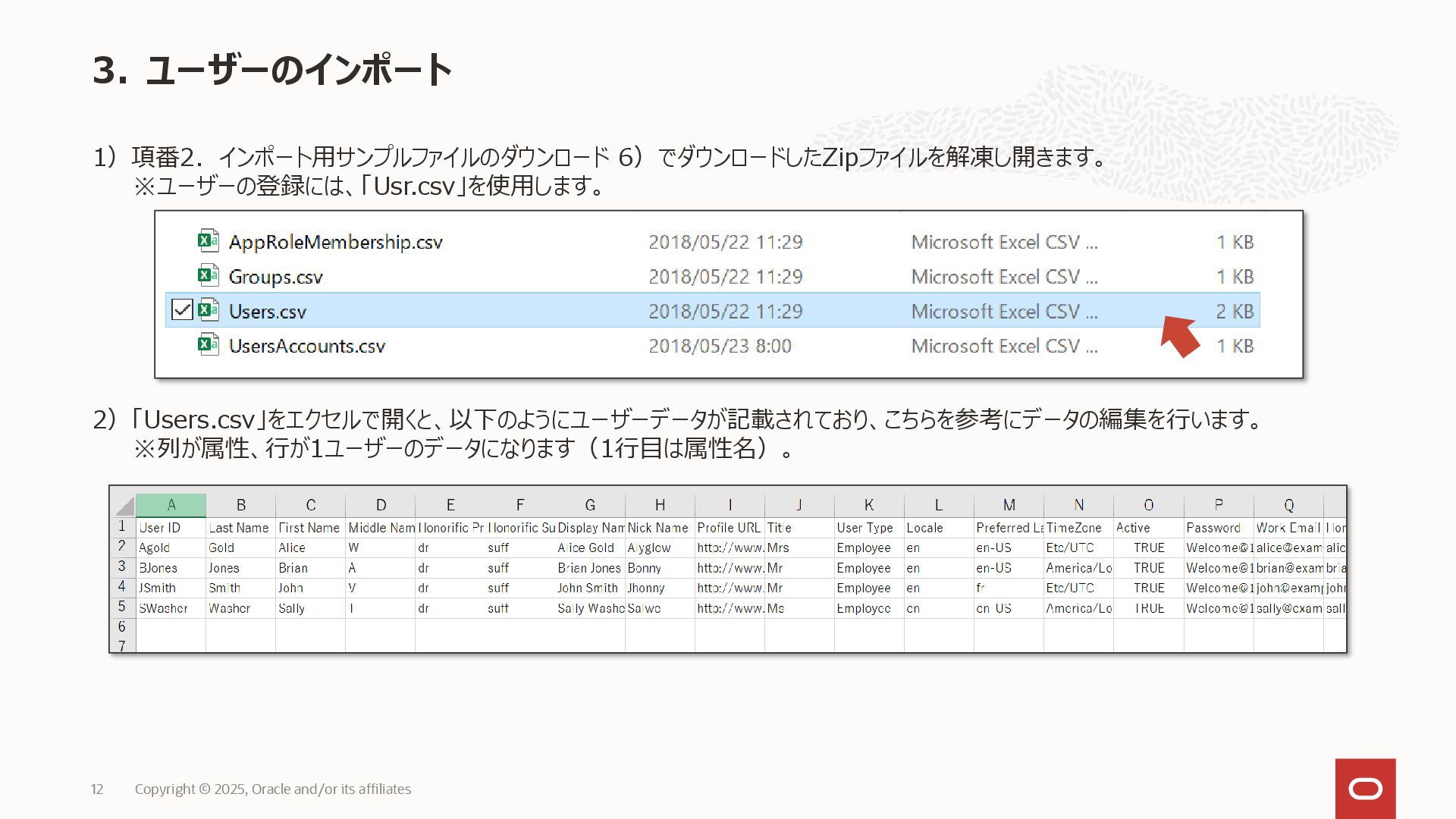This screenshot has height=819, width=1456.
Task: Select spreadsheet column G header
Action: (x=590, y=505)
